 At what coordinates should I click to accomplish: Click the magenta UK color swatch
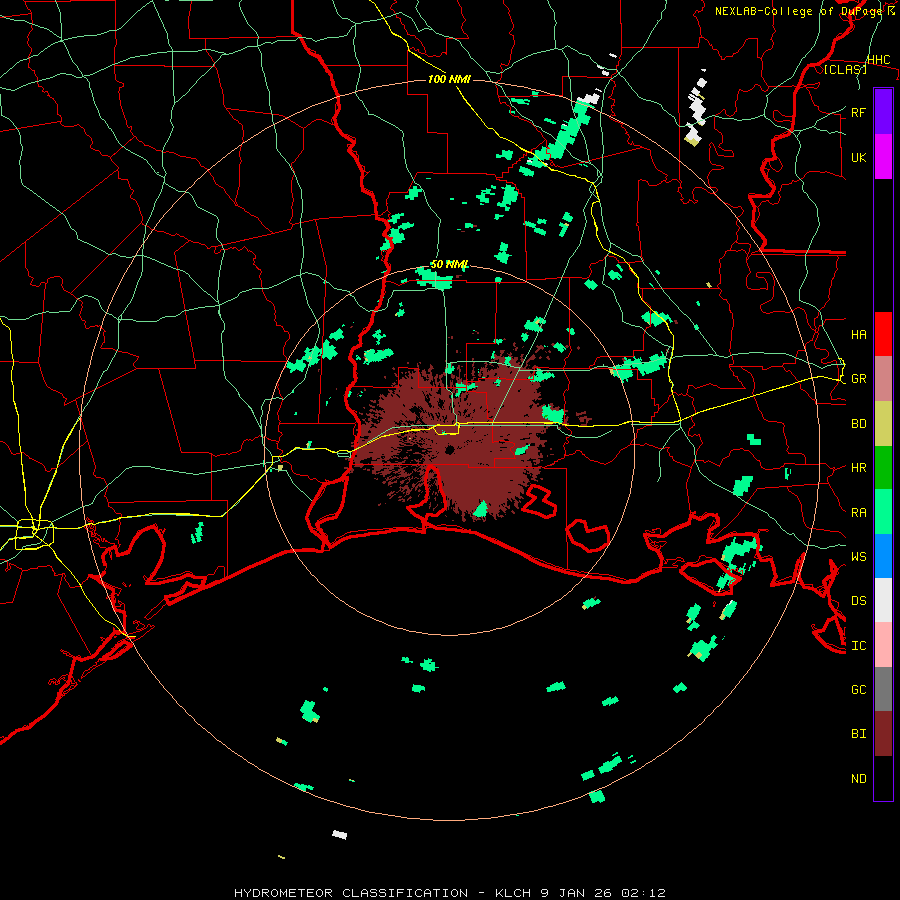click(x=883, y=157)
